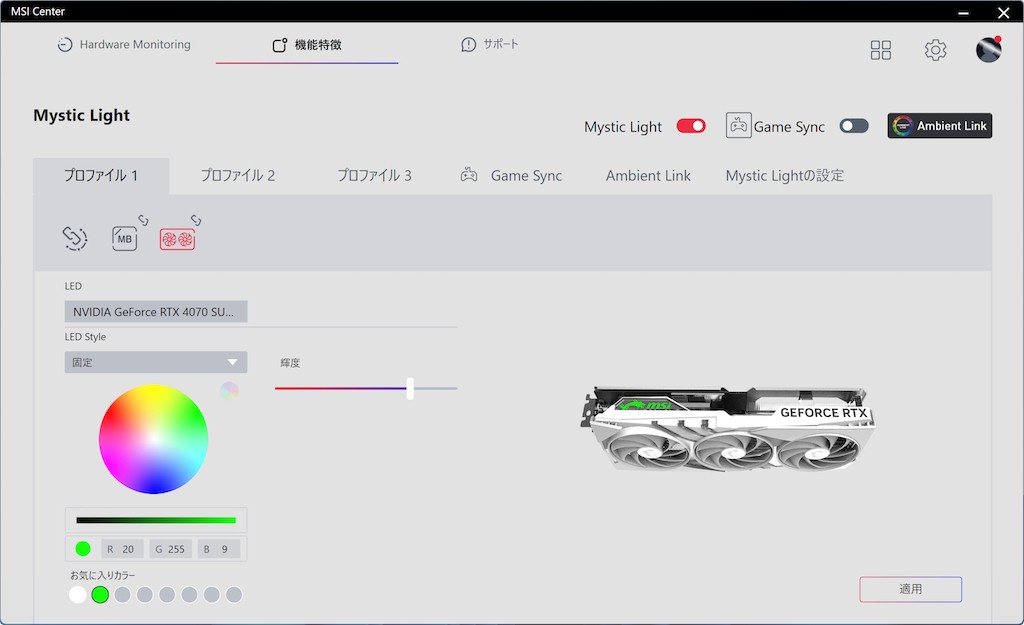Switch to the 機能特徴 tab
Screen dimensions: 1024x625
307,44
